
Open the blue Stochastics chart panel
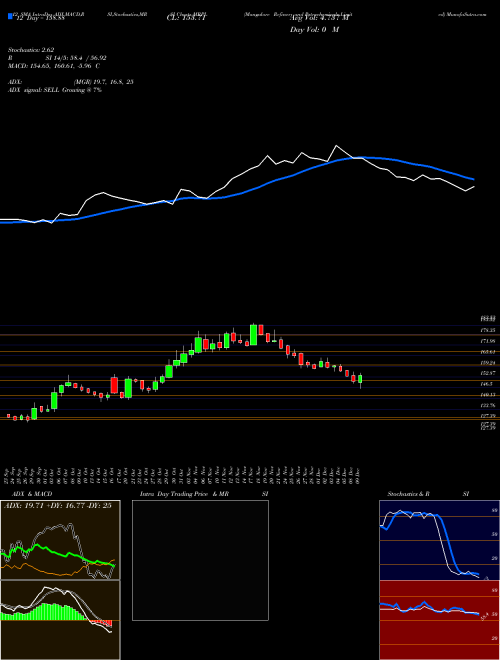[439, 540]
